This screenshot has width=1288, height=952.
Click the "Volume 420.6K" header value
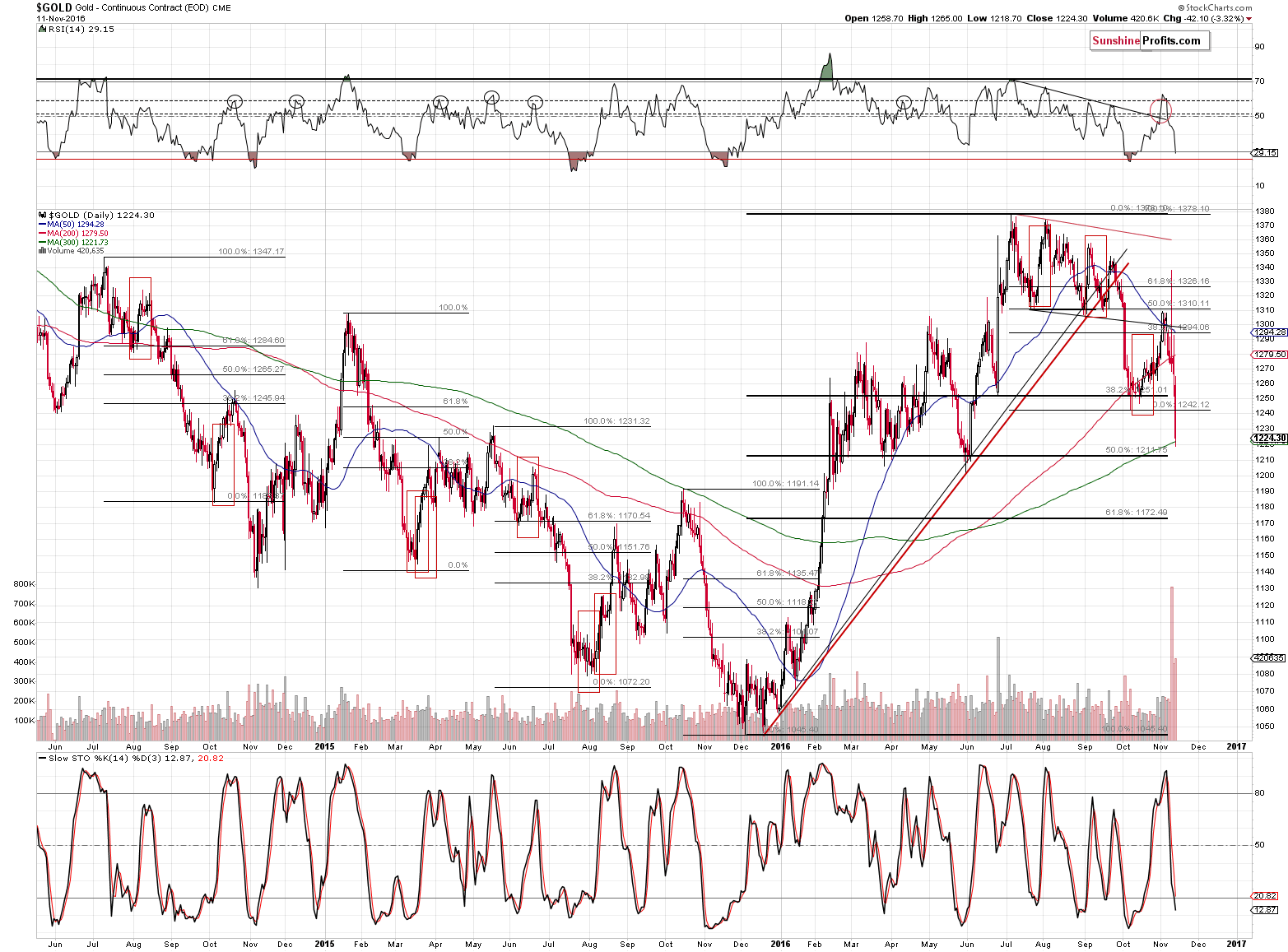[1126, 18]
